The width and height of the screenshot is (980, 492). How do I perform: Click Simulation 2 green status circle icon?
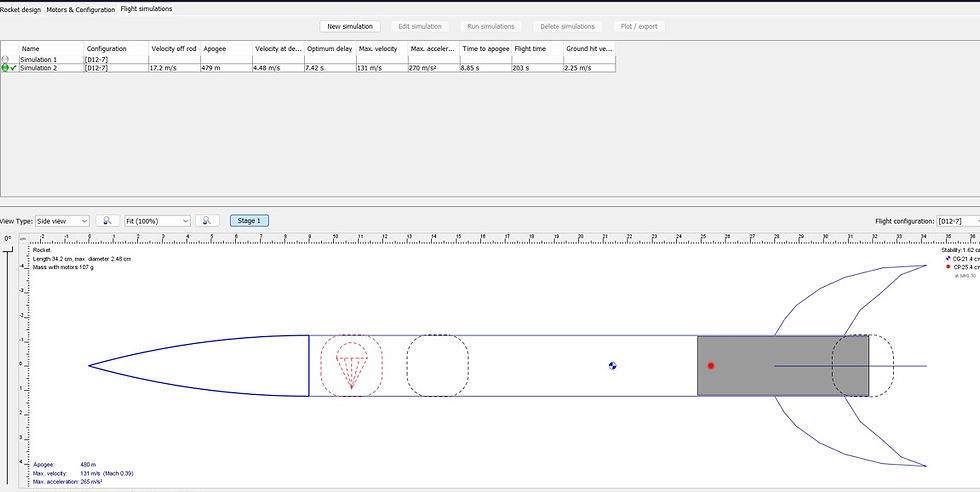(5, 68)
